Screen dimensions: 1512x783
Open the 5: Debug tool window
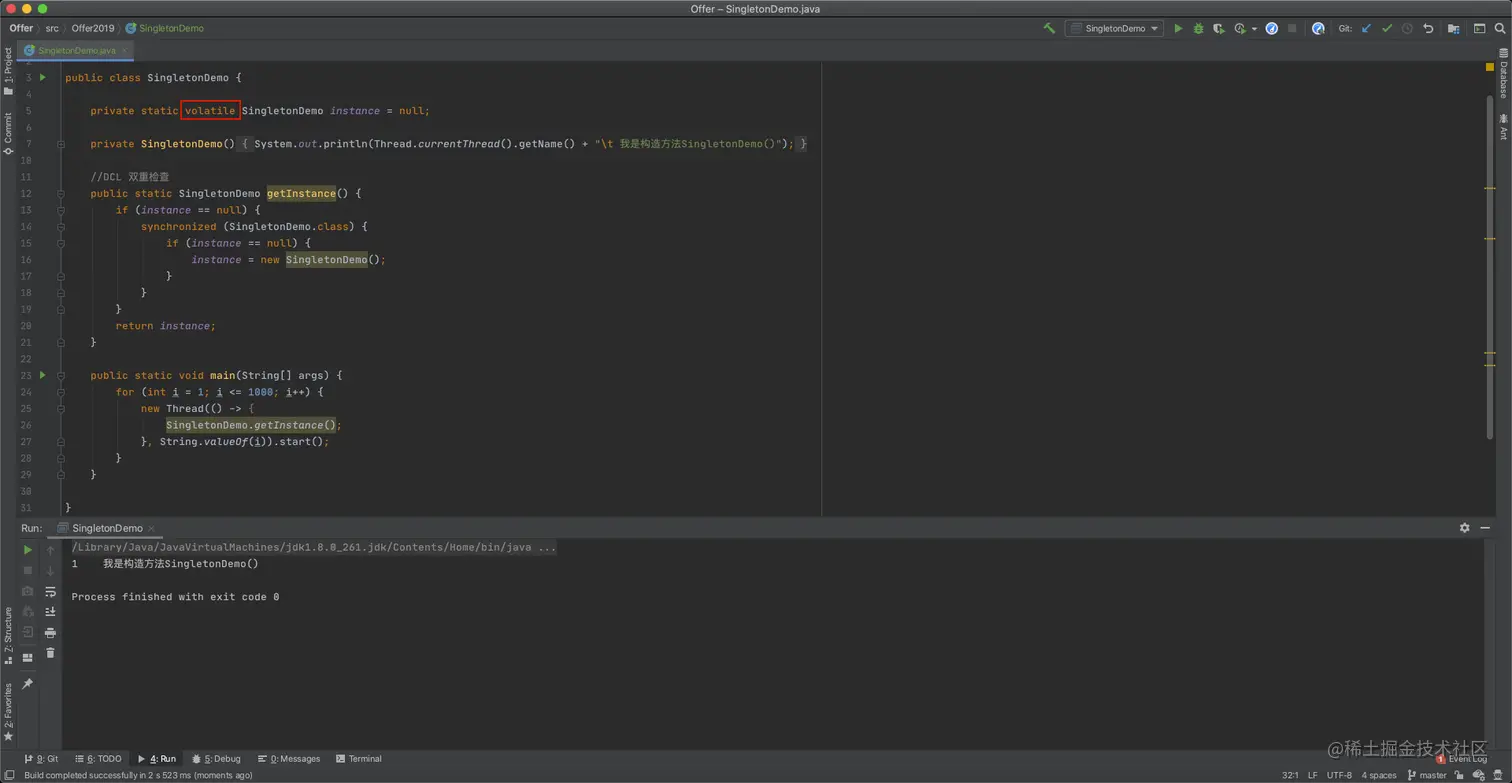[x=216, y=759]
